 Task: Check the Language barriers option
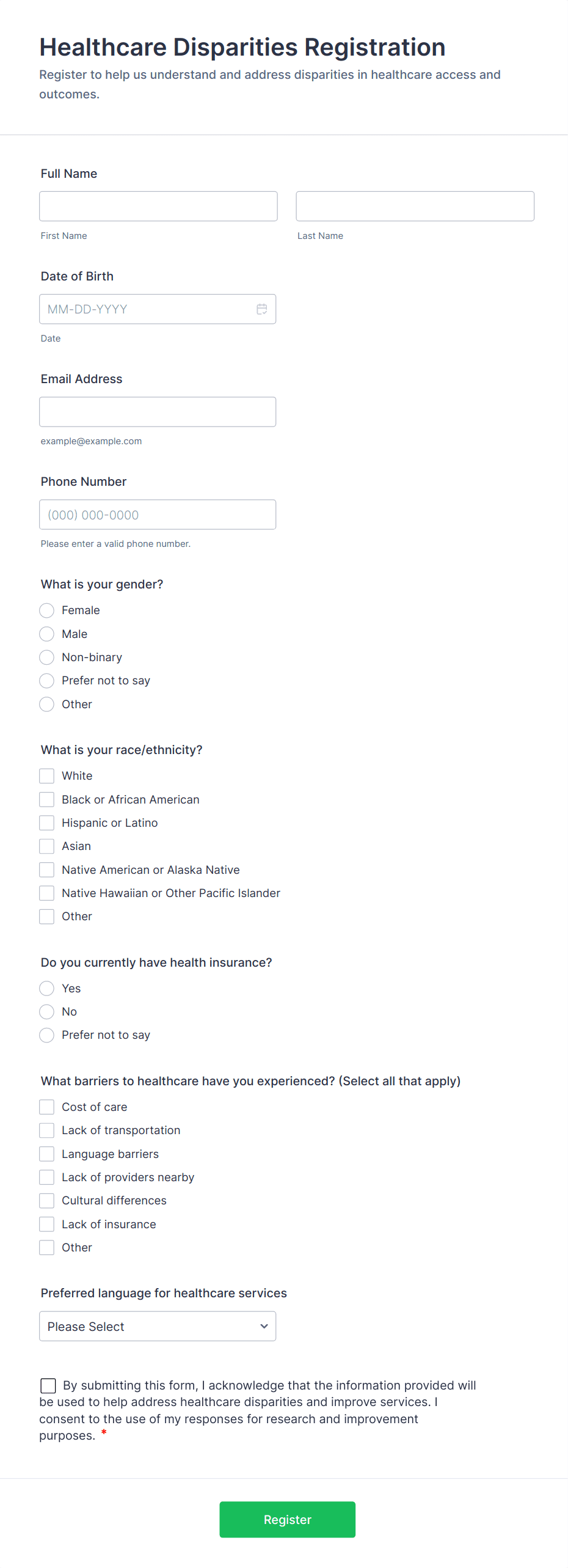pyautogui.click(x=47, y=1154)
